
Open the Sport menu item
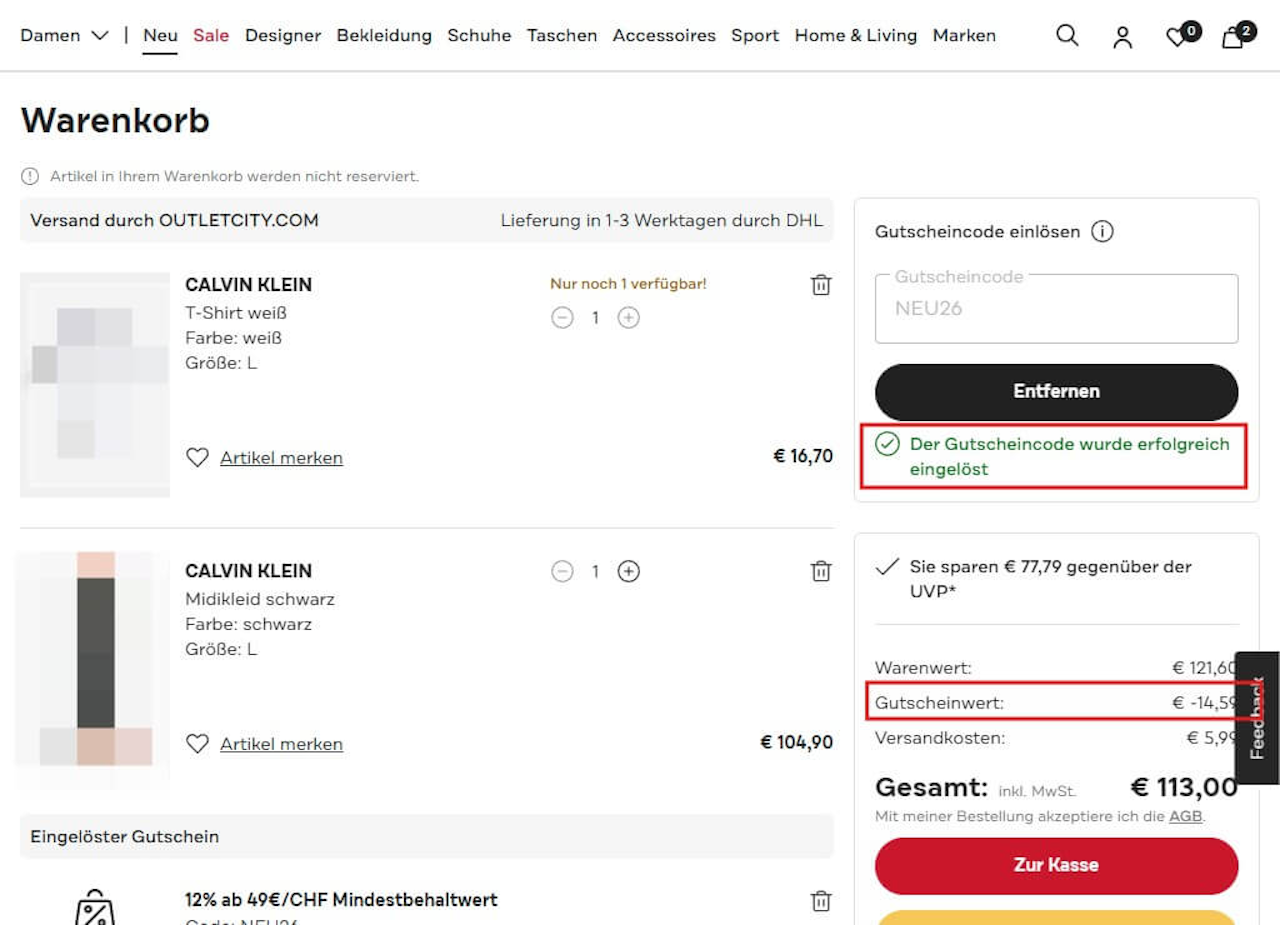[x=755, y=36]
